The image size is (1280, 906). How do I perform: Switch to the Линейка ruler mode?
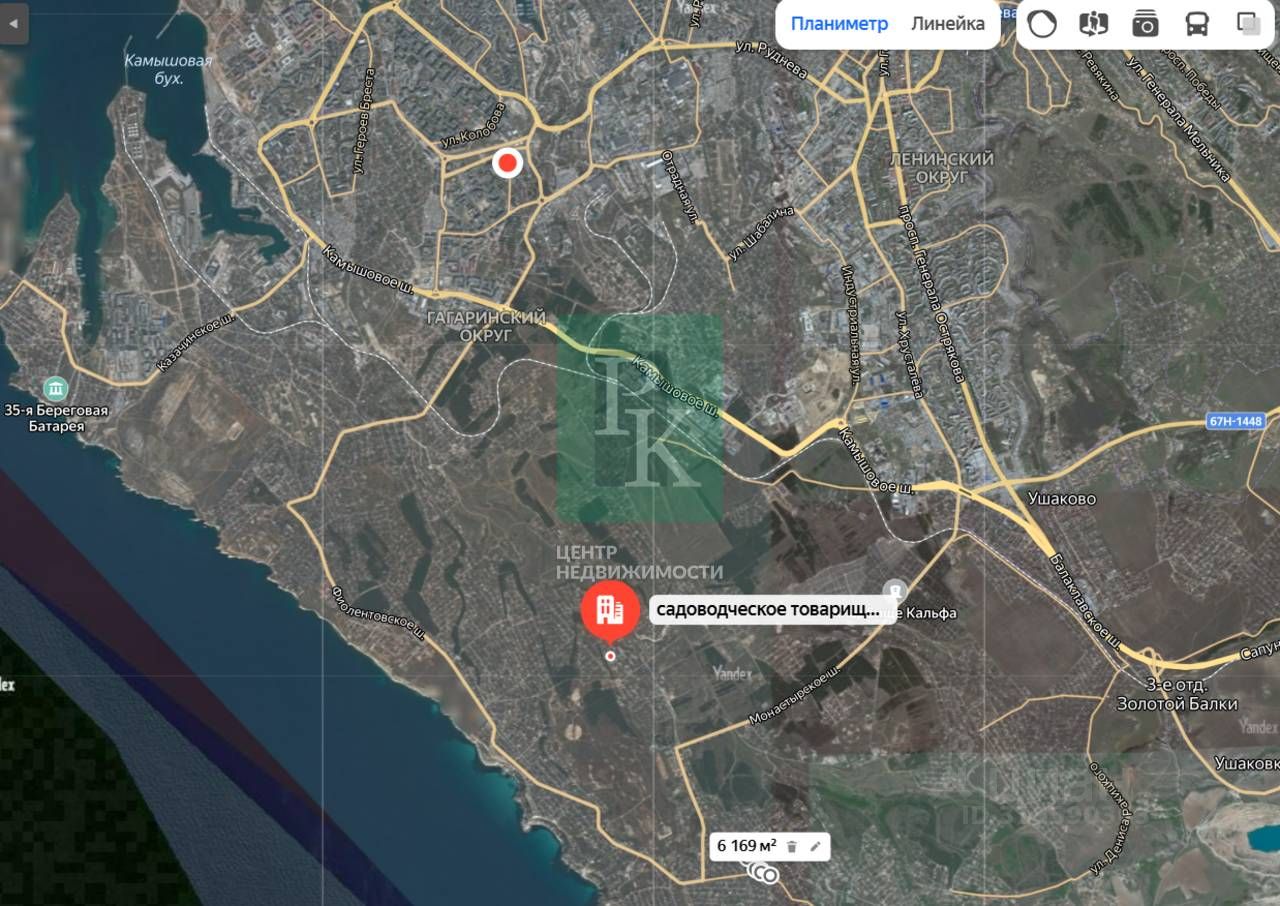[x=948, y=24]
